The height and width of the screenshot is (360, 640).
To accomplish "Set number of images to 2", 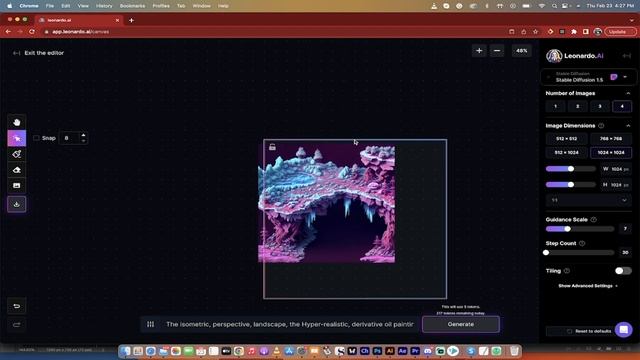I will (578, 107).
